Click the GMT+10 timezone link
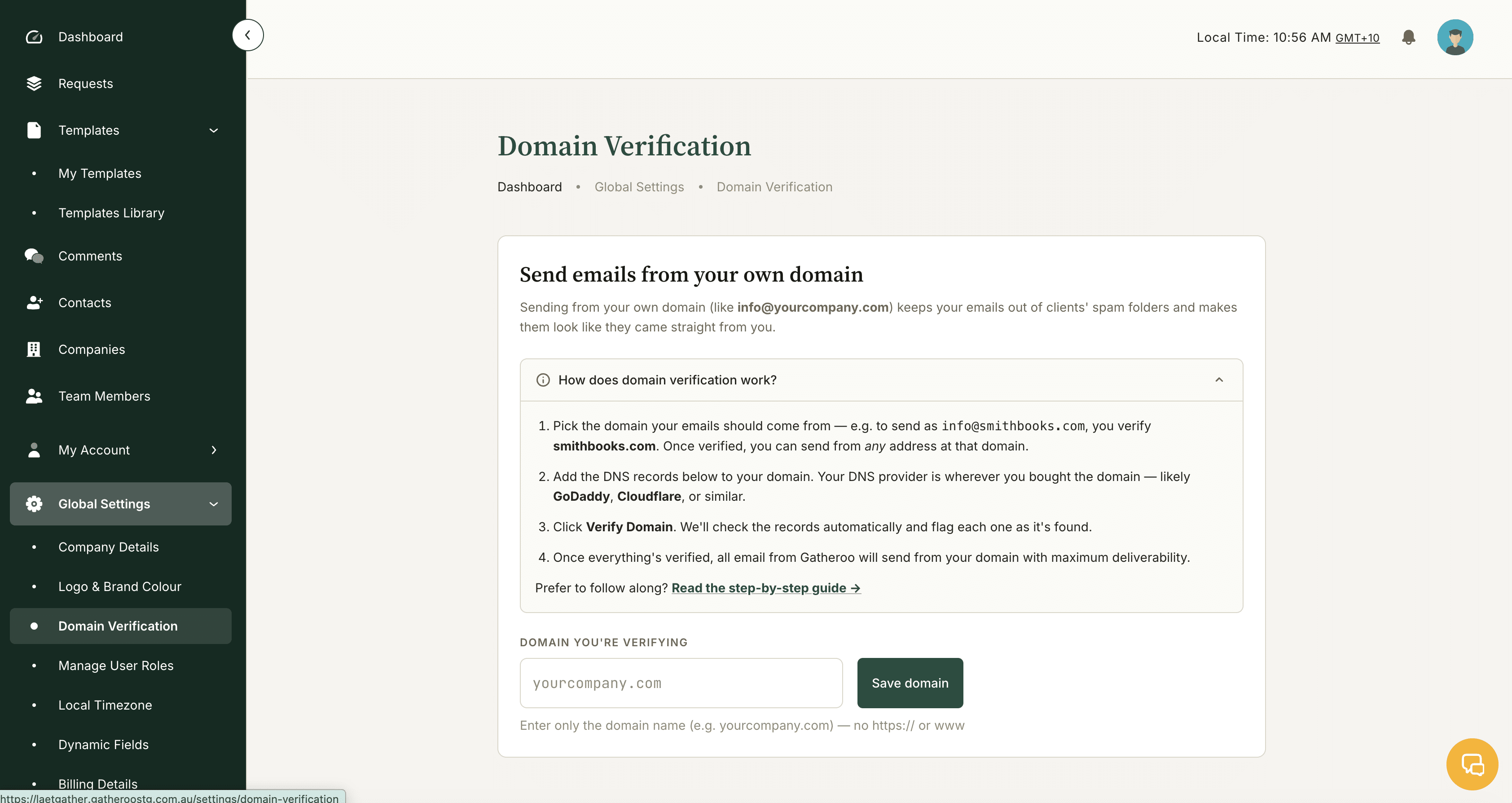The height and width of the screenshot is (803, 1512). pos(1357,38)
